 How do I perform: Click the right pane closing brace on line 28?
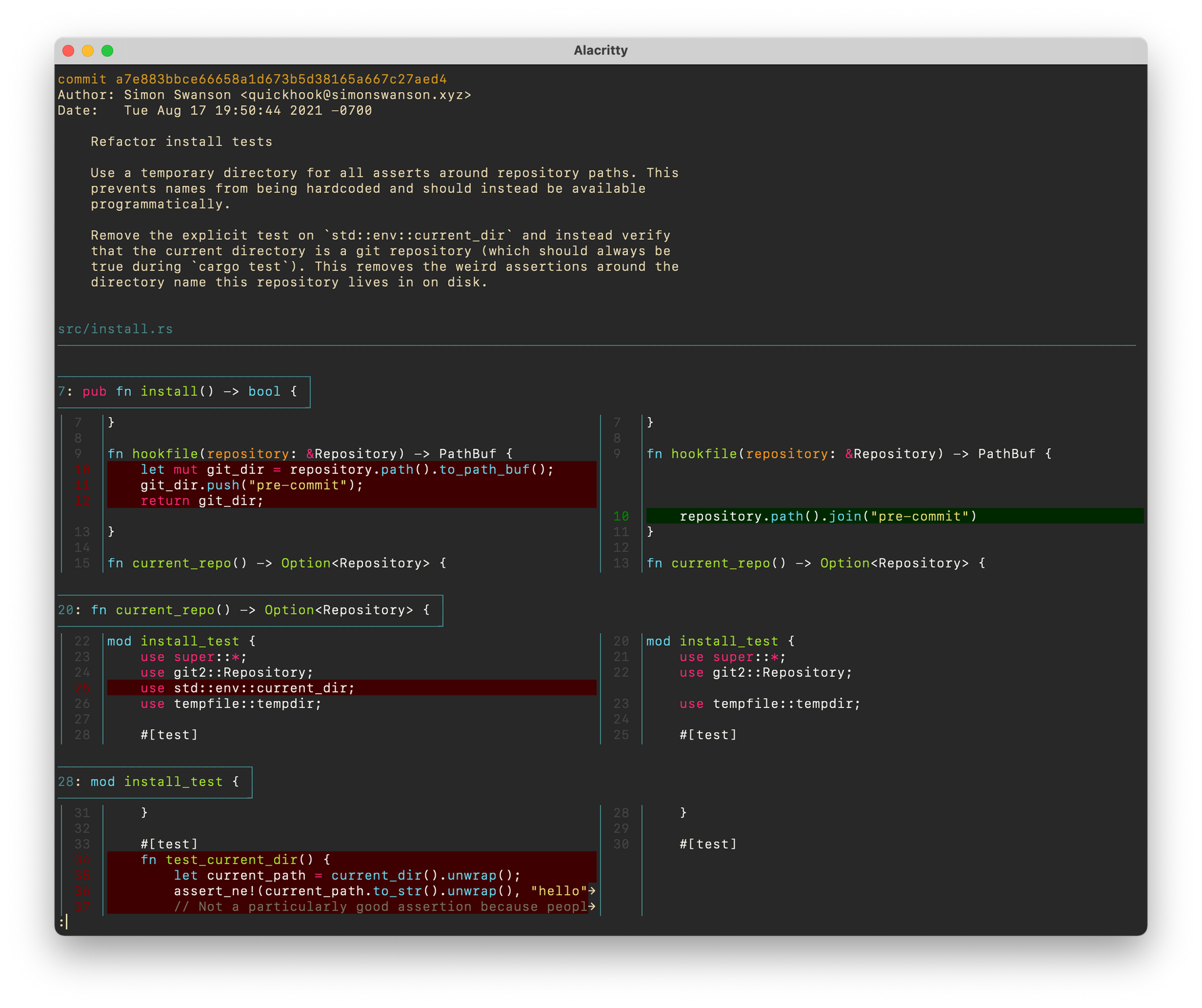[x=684, y=813]
